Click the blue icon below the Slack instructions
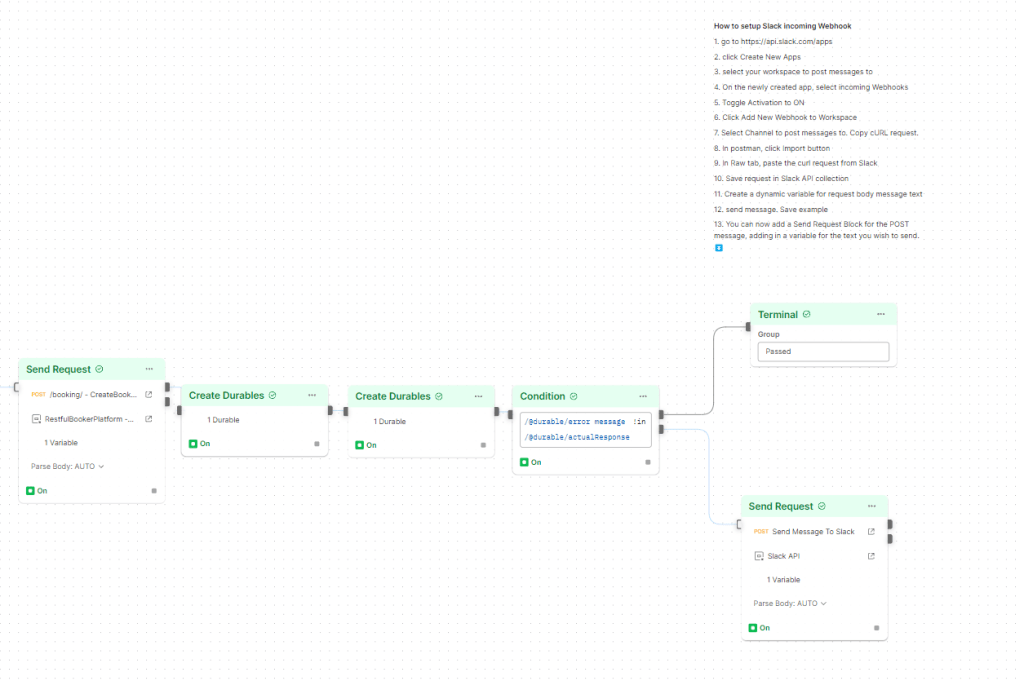 coord(718,247)
